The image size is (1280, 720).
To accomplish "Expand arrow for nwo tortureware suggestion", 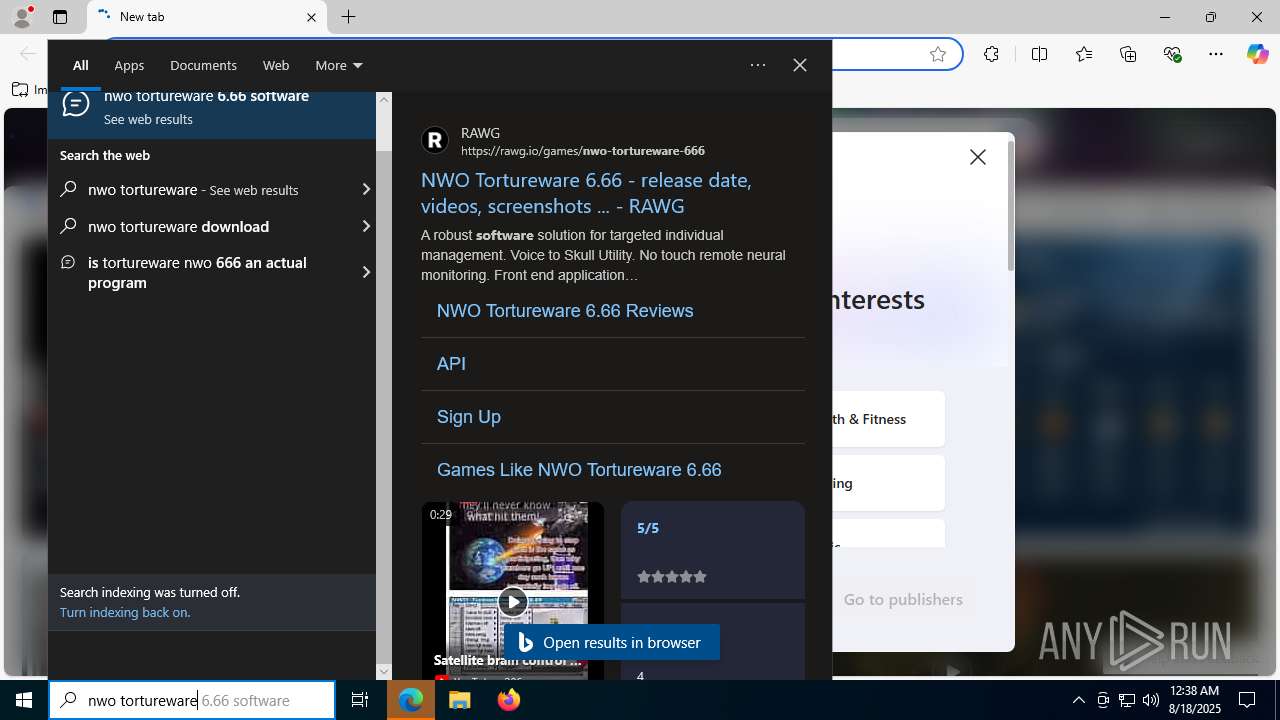I will [x=366, y=190].
